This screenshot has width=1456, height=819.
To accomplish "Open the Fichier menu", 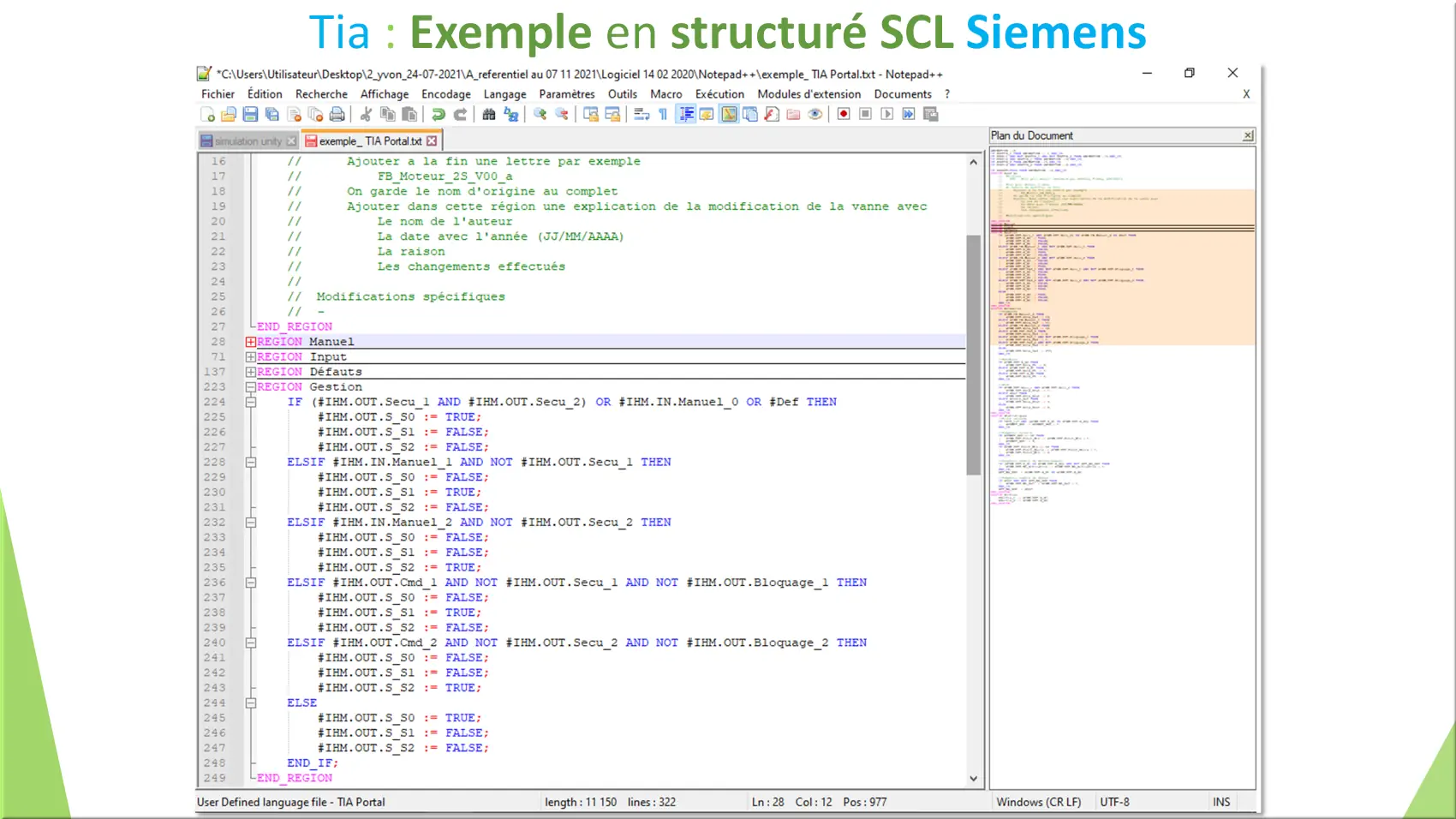I will (218, 94).
